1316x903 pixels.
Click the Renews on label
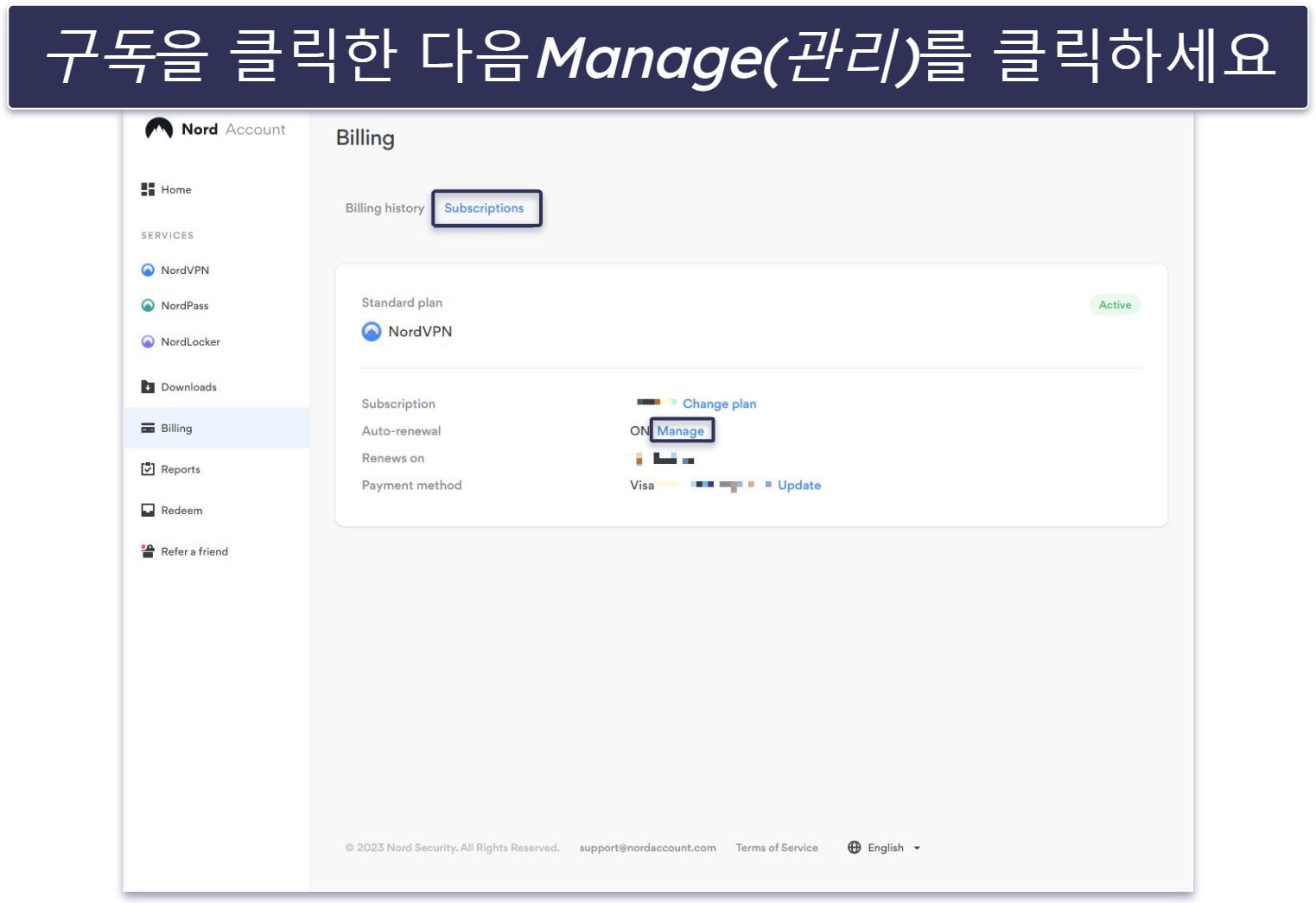coord(393,458)
